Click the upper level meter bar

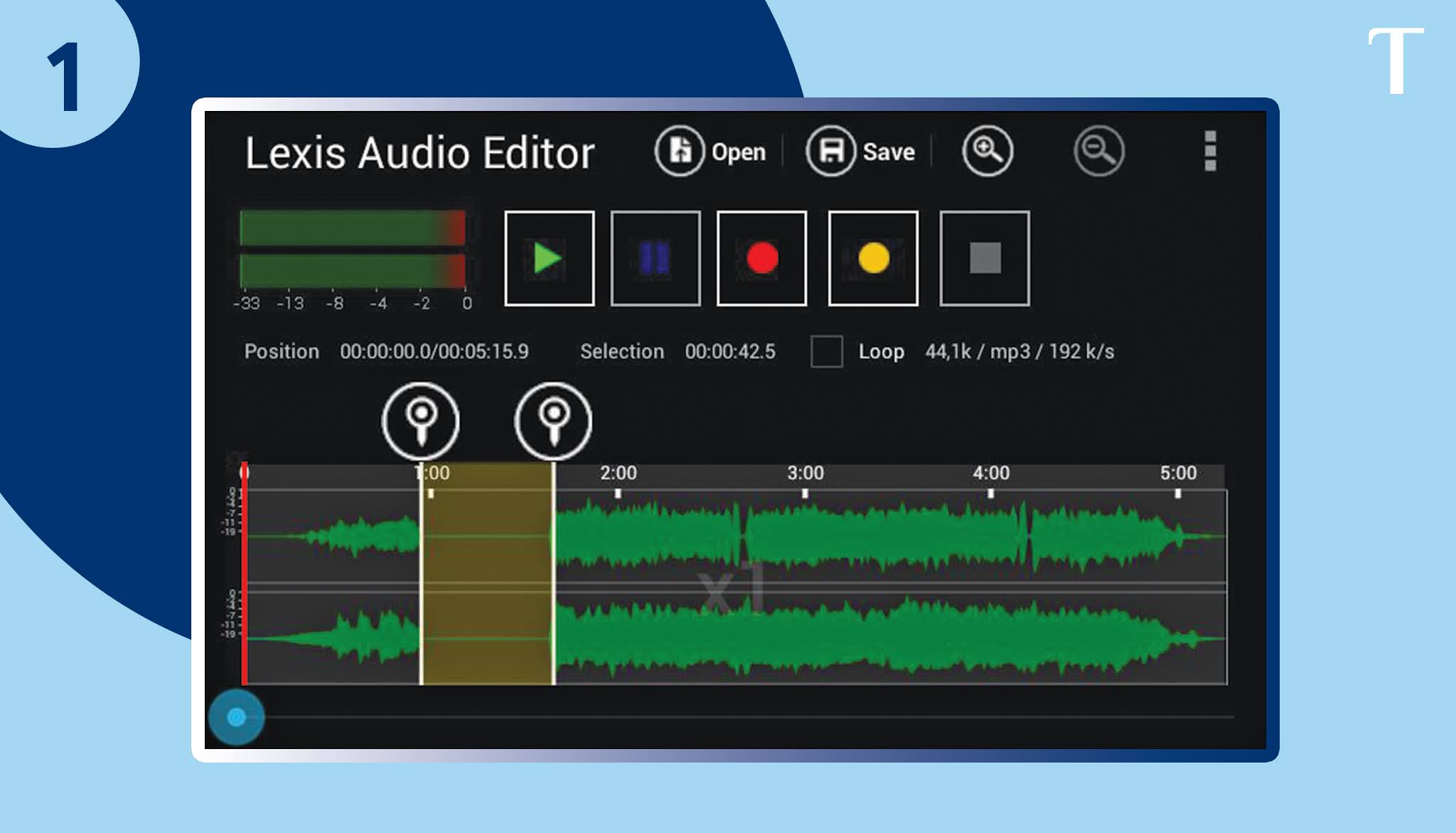(x=353, y=228)
